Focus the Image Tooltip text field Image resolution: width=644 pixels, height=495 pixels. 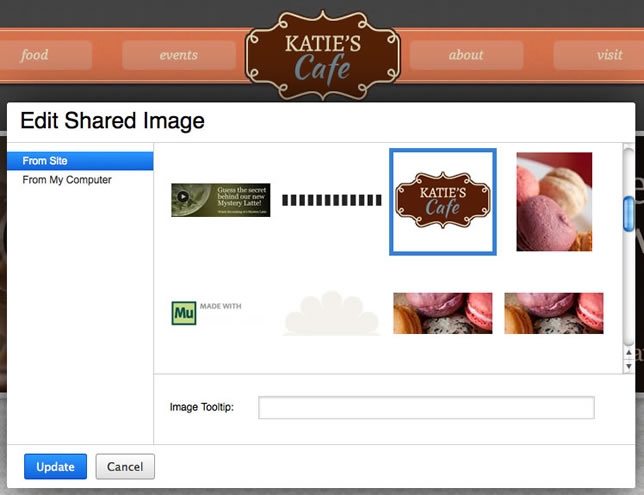(426, 408)
